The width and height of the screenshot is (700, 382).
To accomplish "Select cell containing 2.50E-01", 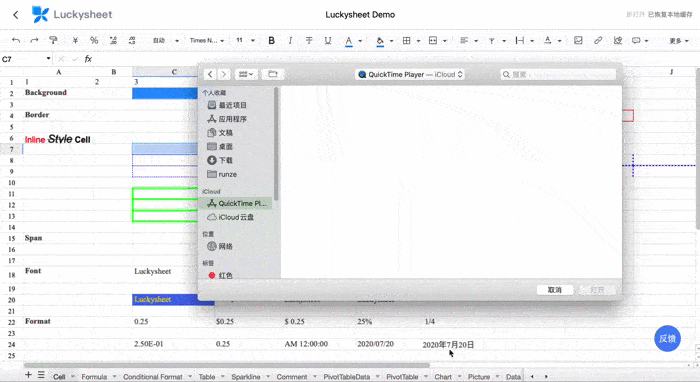I will click(x=173, y=344).
